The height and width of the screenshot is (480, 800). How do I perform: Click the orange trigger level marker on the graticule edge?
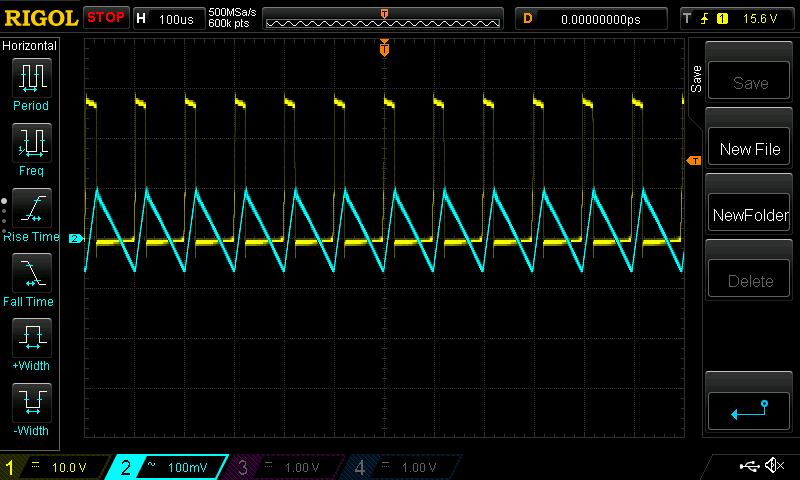[x=694, y=161]
